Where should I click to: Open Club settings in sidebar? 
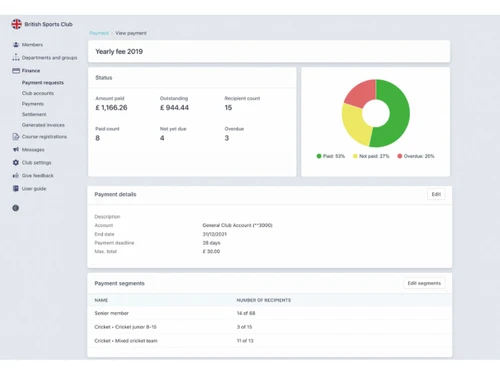coord(37,163)
